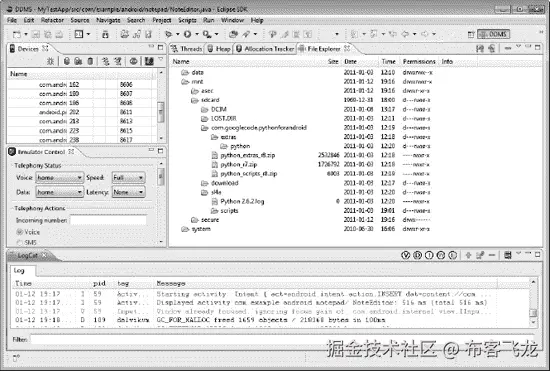Screen dimensions: 550x371
Task: Click Update Threads icon in Devices toolbar
Action: 105,61
